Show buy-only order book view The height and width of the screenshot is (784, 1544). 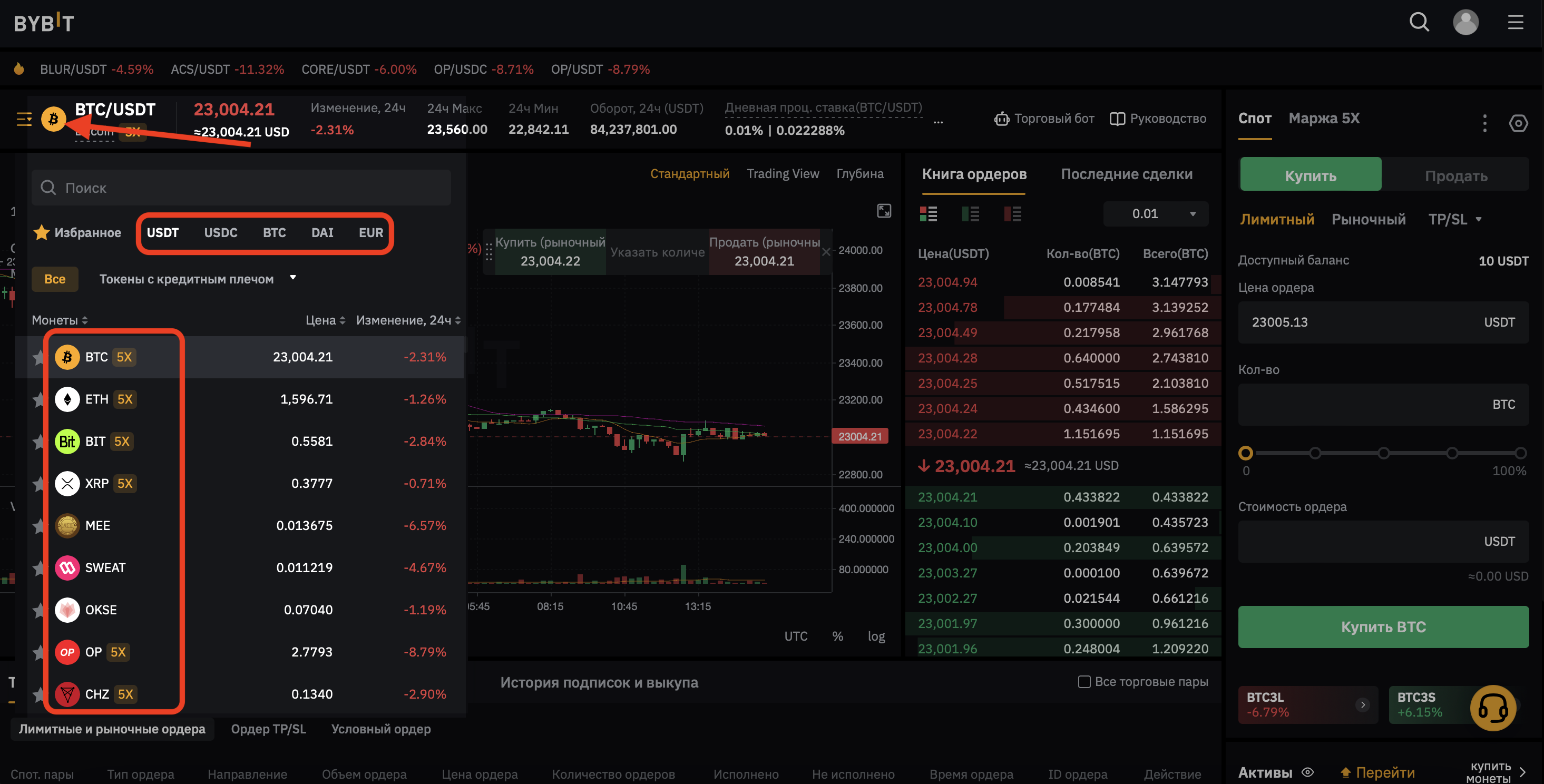970,214
